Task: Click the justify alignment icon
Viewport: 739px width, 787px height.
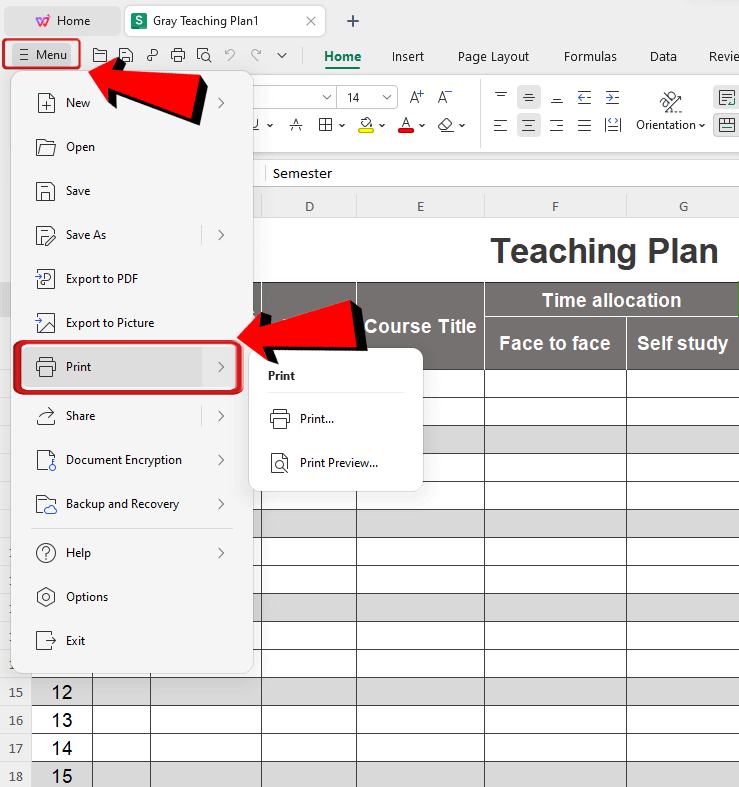Action: 584,125
